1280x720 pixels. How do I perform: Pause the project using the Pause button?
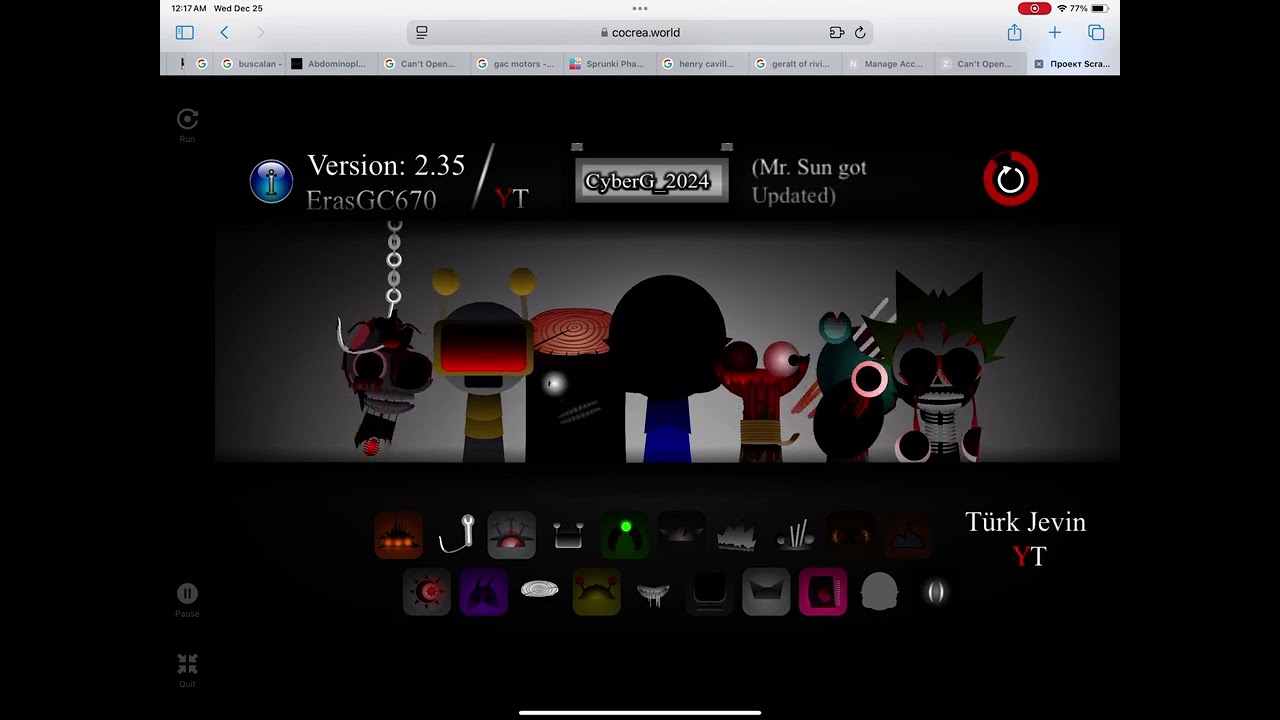[x=187, y=600]
